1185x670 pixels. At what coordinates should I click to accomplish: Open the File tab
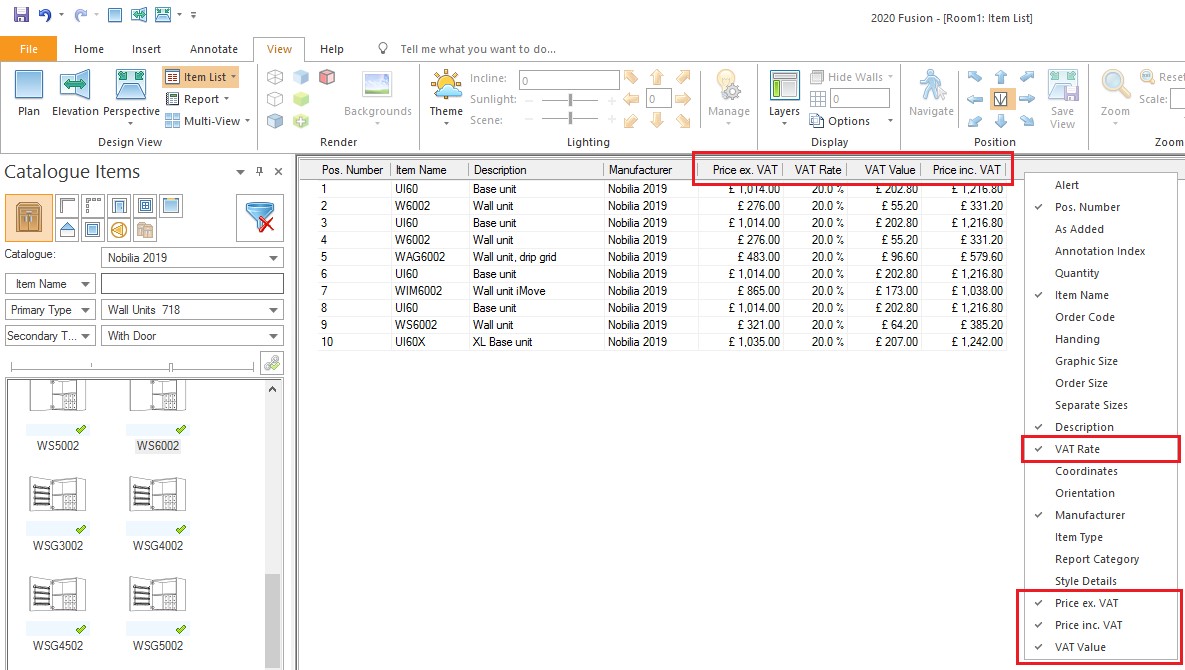pos(29,49)
